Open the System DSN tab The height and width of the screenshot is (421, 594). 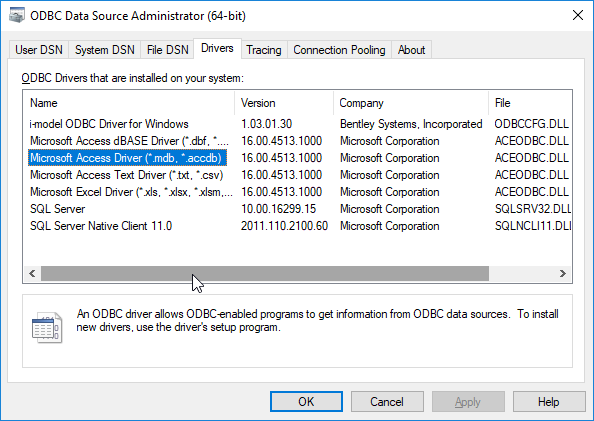click(105, 50)
